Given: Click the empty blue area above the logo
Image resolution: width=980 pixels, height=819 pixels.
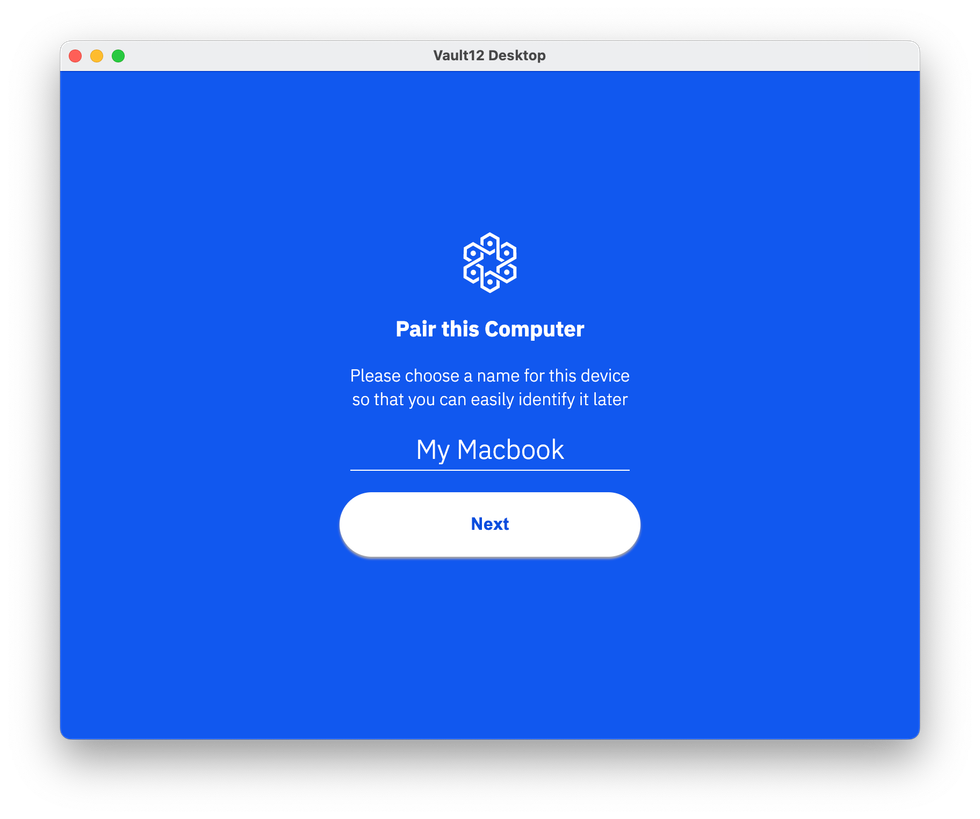Looking at the screenshot, I should point(489,150).
